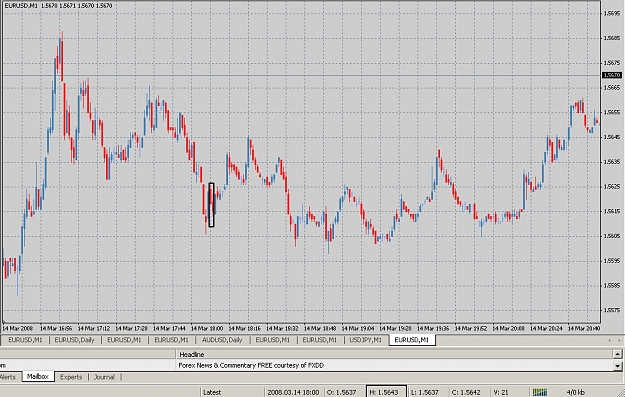Screen dimensions: 625x397
Task: Open the Alerts terminal tab
Action: [x=8, y=377]
